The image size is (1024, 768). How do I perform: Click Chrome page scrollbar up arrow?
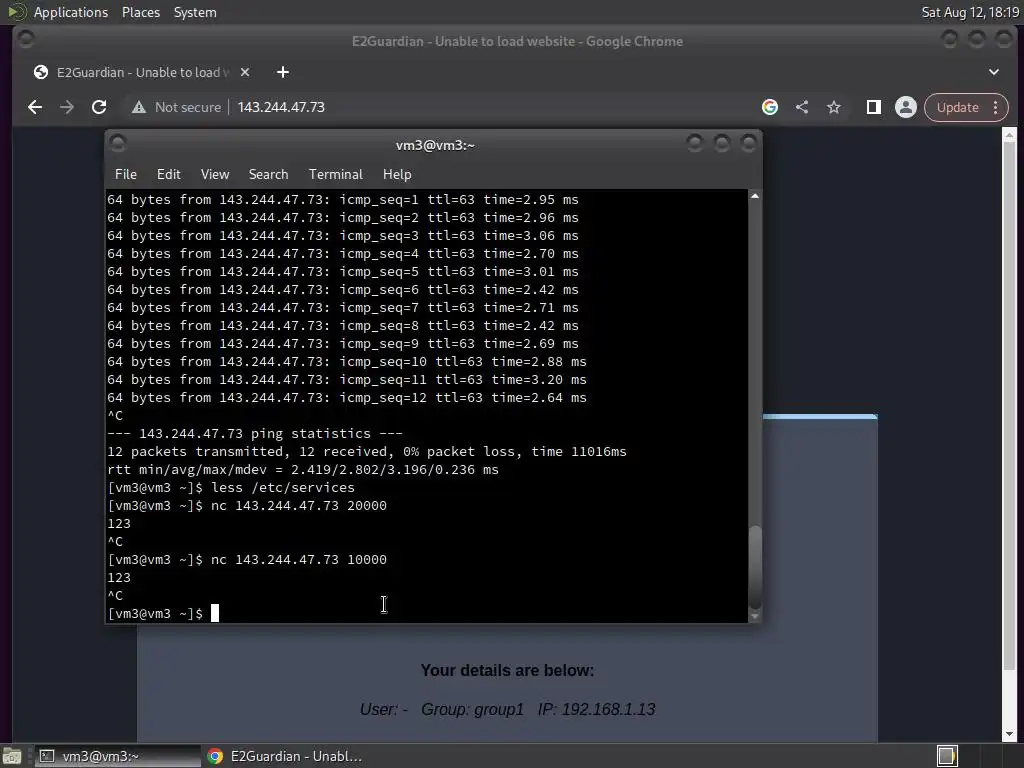point(1009,135)
